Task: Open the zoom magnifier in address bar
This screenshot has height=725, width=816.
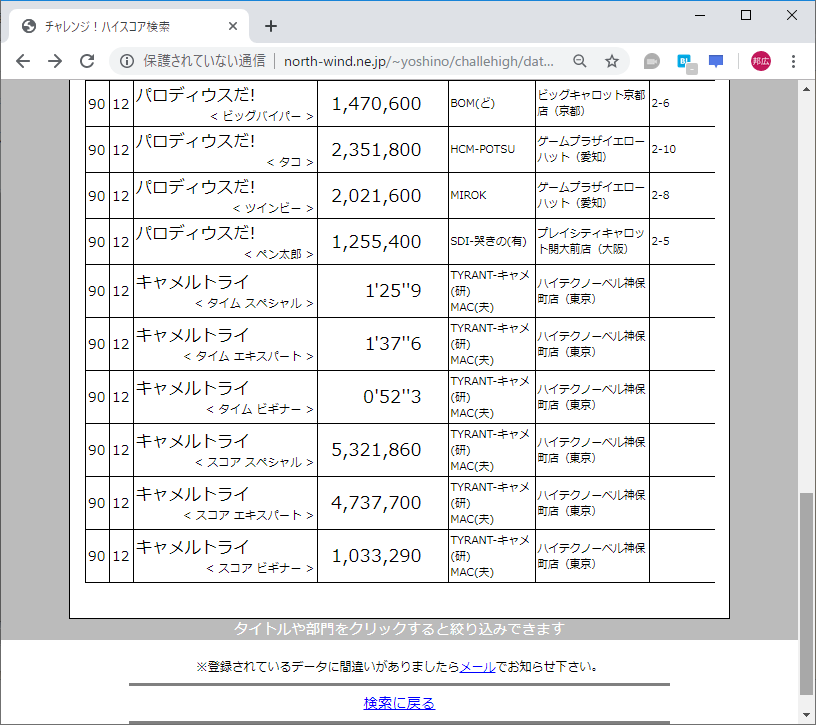Action: pos(580,61)
